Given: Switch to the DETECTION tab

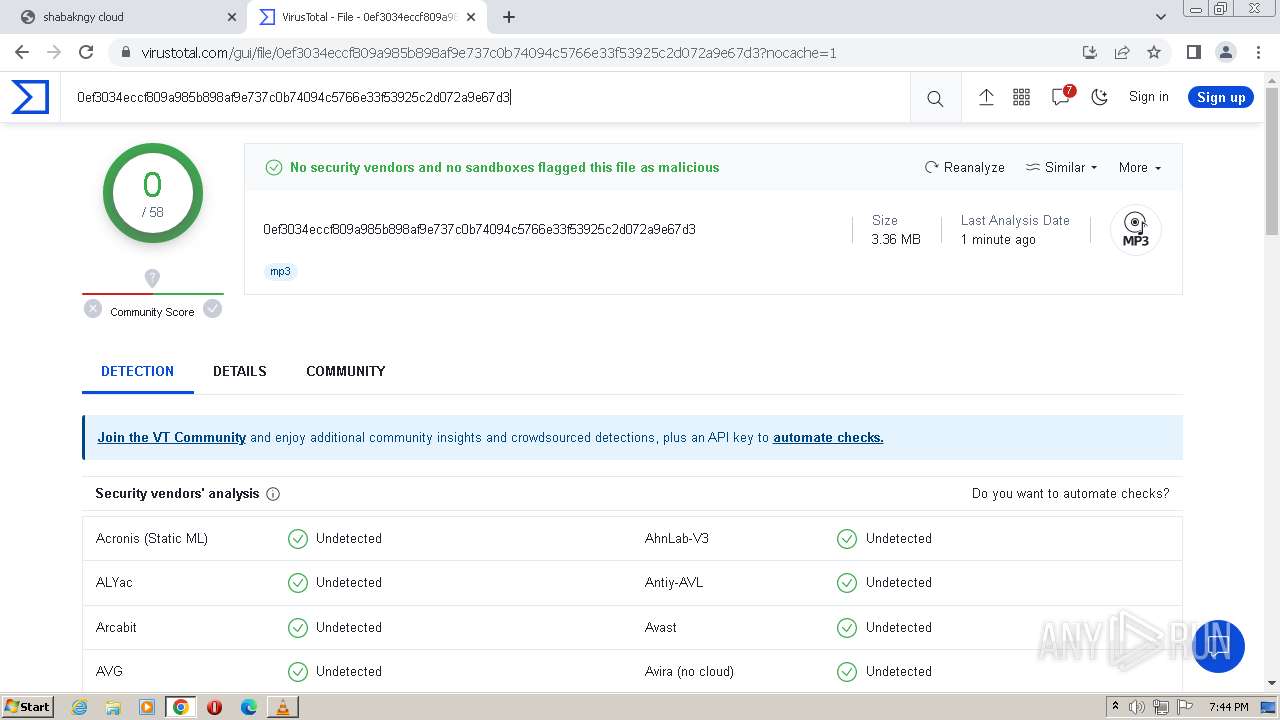Looking at the screenshot, I should (137, 371).
